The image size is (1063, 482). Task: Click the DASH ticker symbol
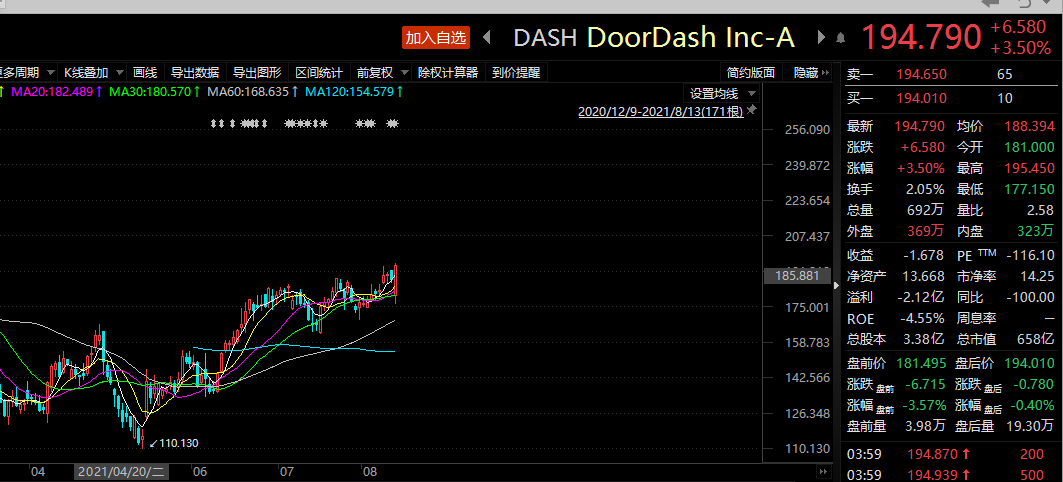(545, 38)
